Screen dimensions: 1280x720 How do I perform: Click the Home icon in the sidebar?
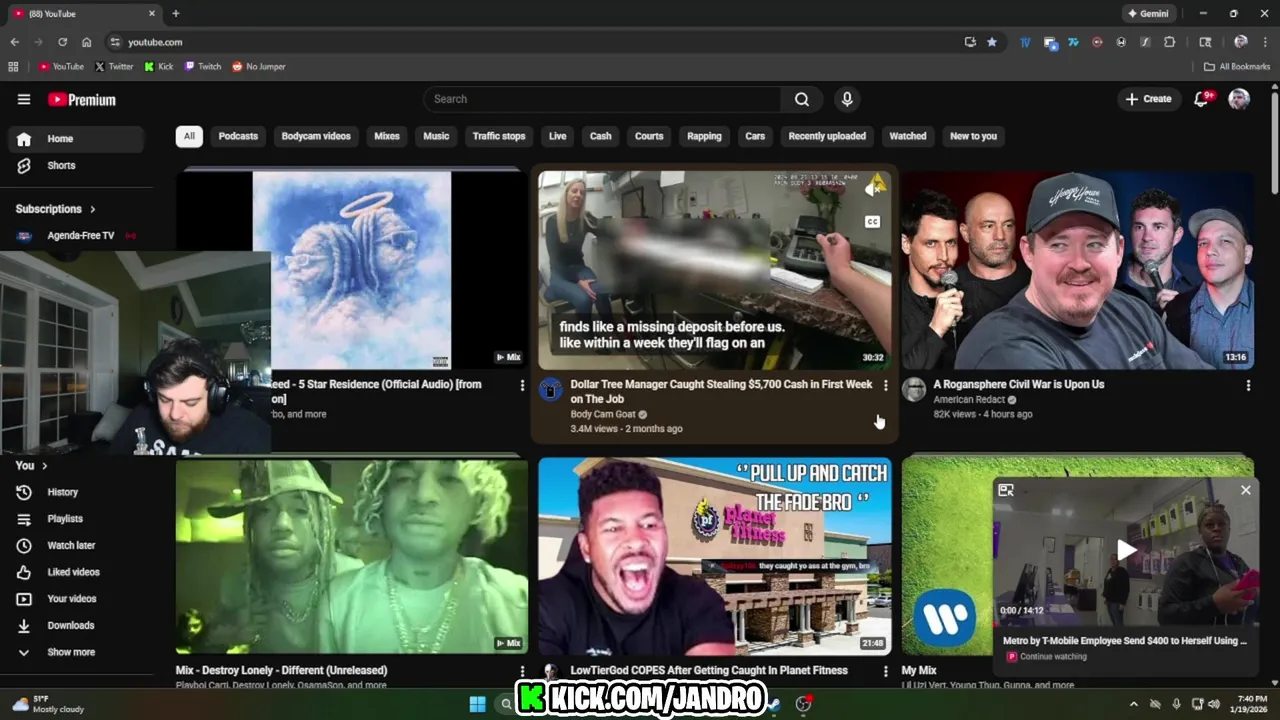click(24, 139)
